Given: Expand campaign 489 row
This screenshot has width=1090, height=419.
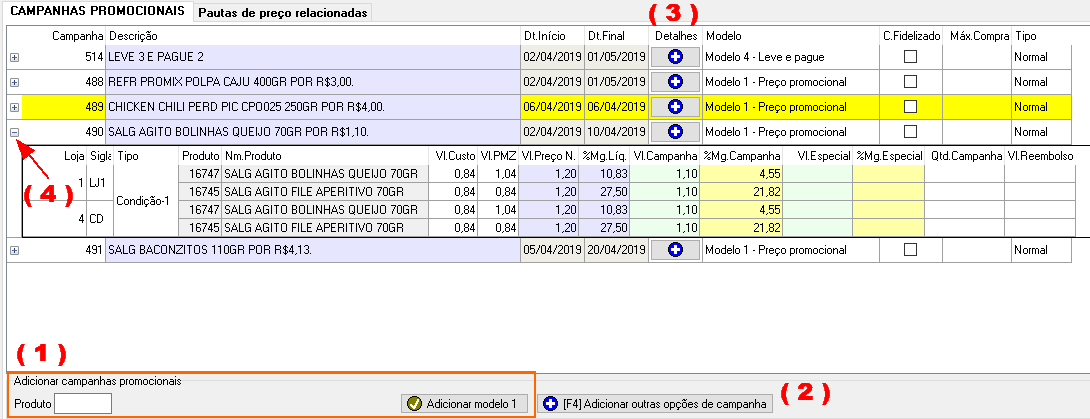Looking at the screenshot, I should click(15, 107).
